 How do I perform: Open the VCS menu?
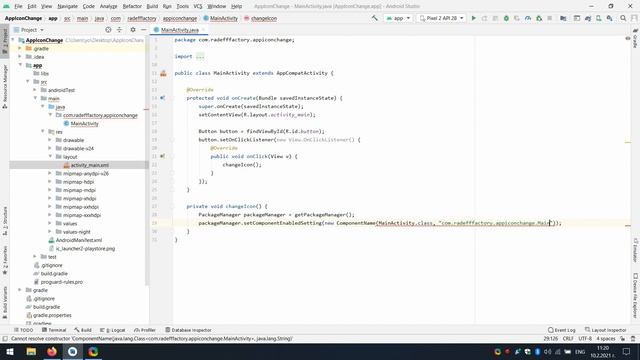[x=198, y=6]
